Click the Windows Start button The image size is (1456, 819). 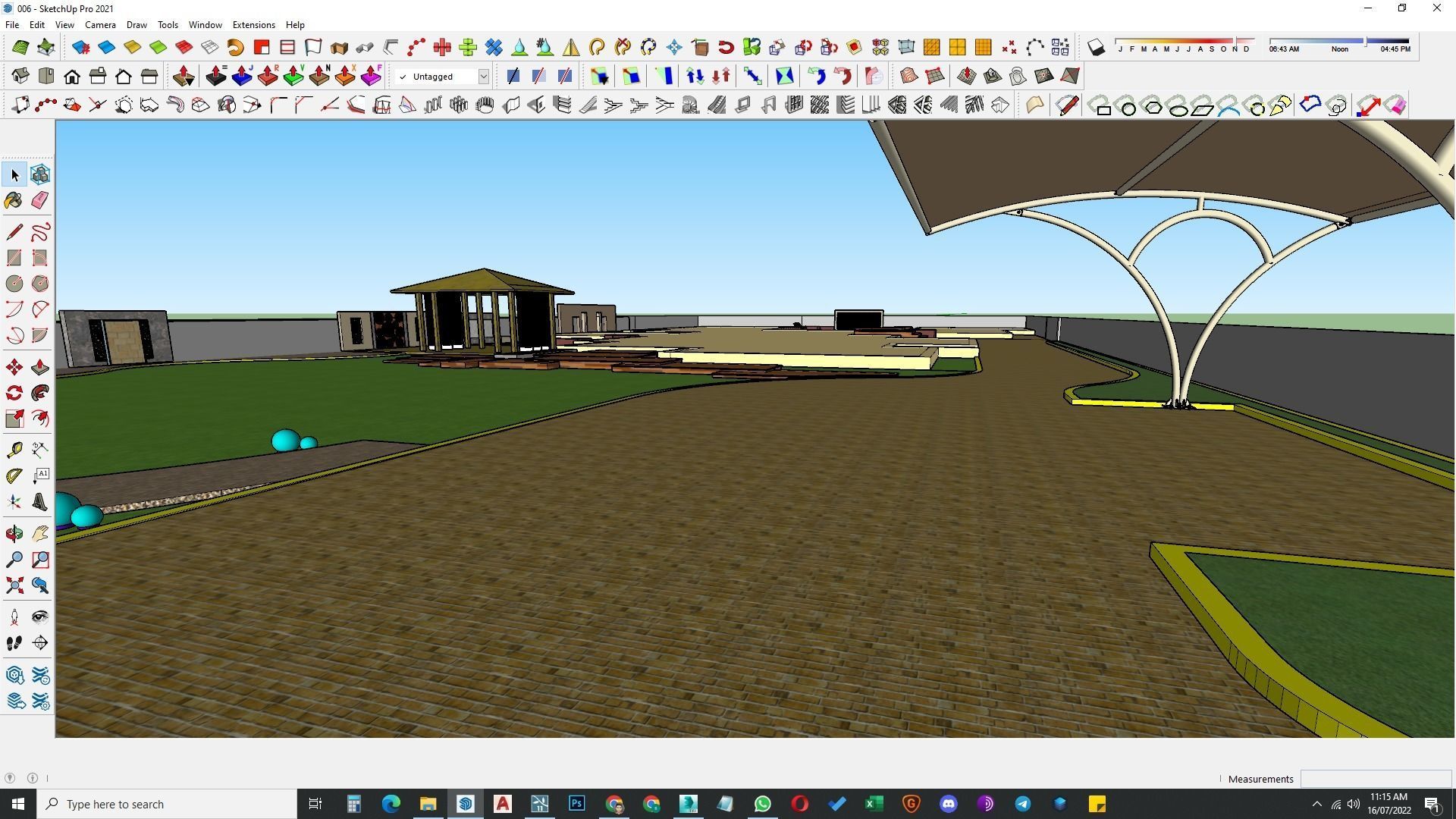18,804
